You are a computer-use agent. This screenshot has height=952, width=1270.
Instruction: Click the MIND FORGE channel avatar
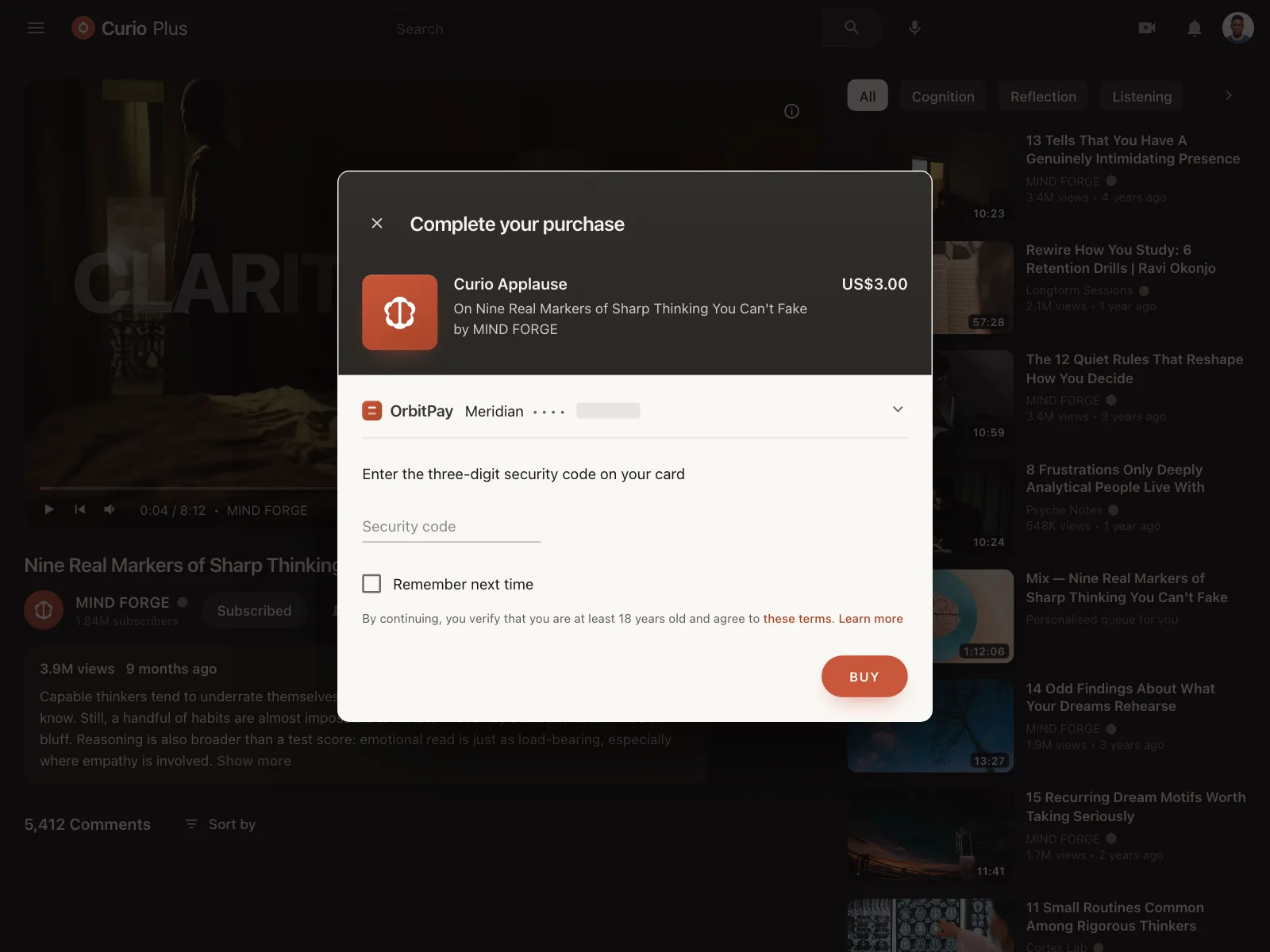44,610
